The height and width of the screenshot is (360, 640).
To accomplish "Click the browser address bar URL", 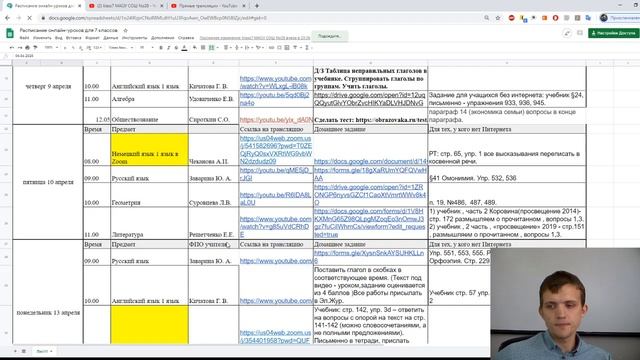I will pos(158,18).
